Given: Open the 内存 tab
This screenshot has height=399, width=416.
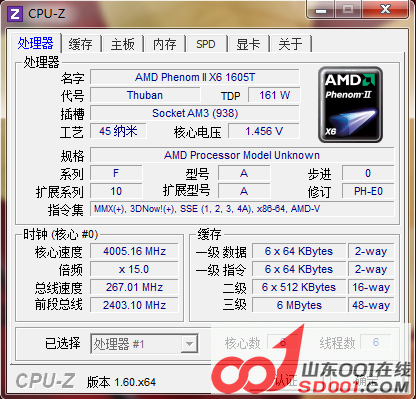Looking at the screenshot, I should point(165,44).
